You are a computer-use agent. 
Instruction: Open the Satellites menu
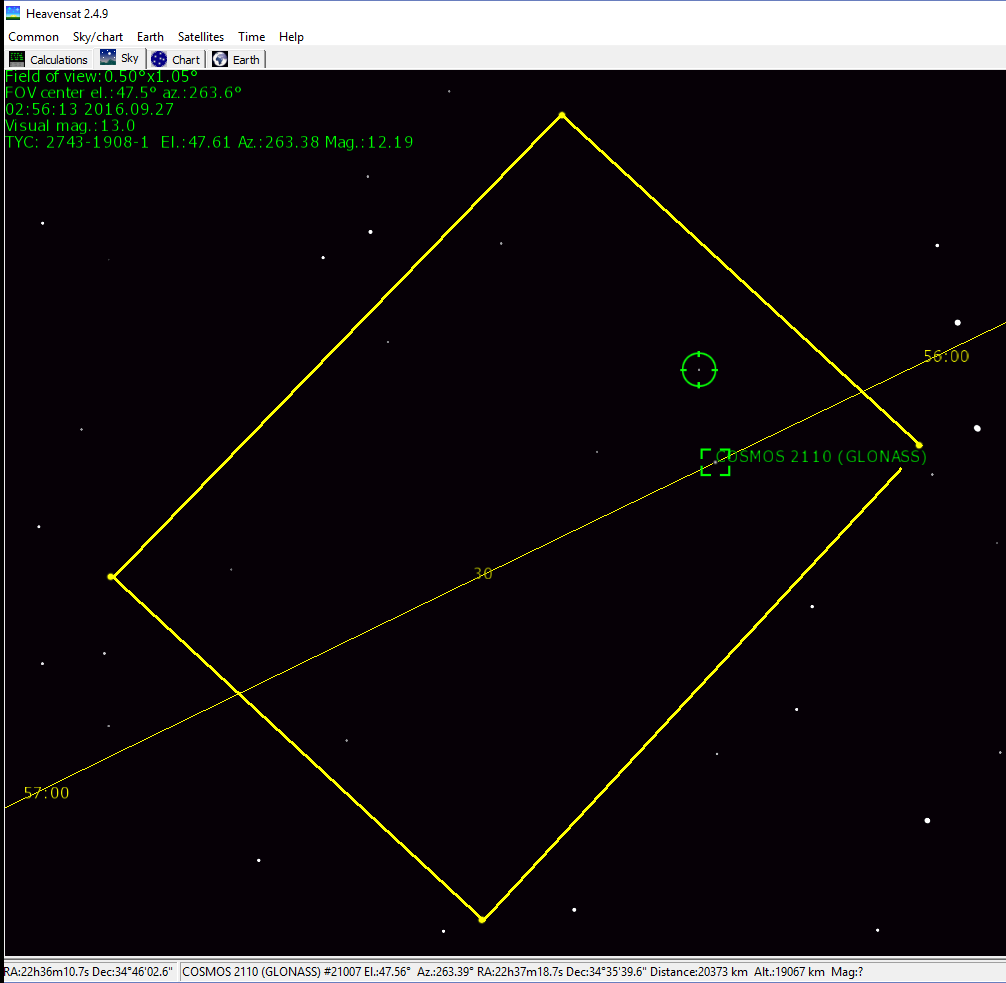[201, 37]
